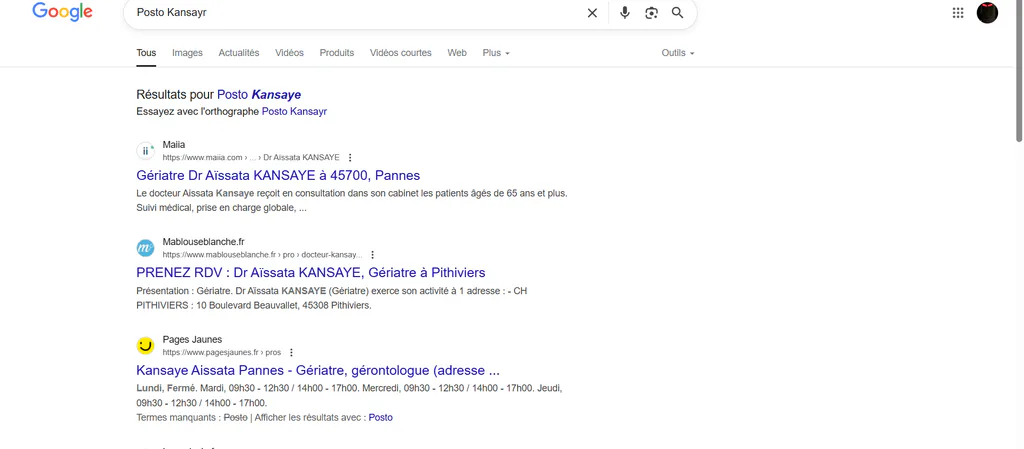The height and width of the screenshot is (449, 1024).
Task: Click the page vertical scrollbar
Action: click(1019, 70)
